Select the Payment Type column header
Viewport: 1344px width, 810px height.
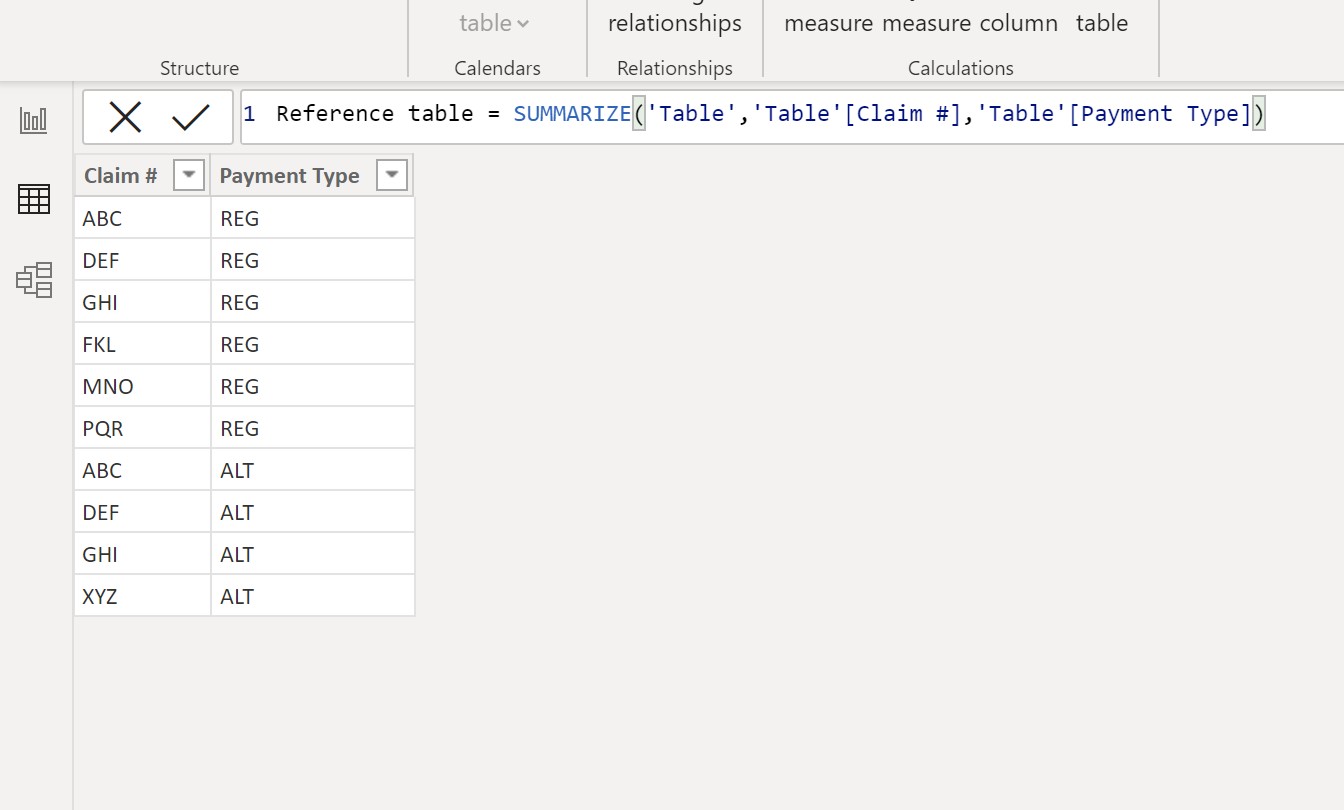click(312, 176)
